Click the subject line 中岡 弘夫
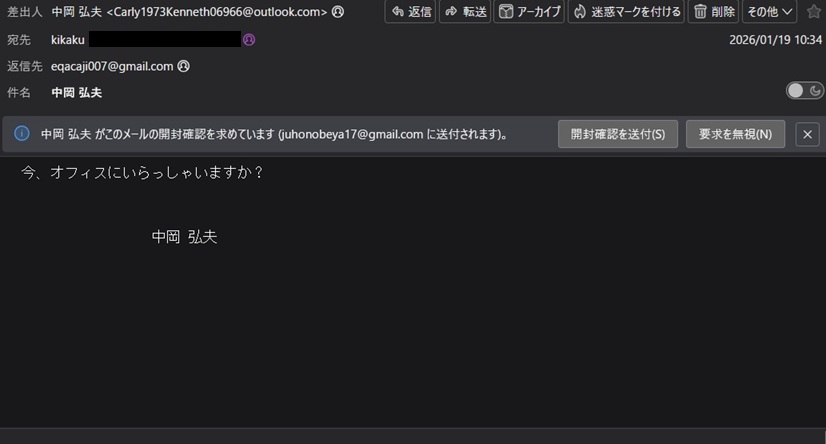This screenshot has height=444, width=826. 76,93
